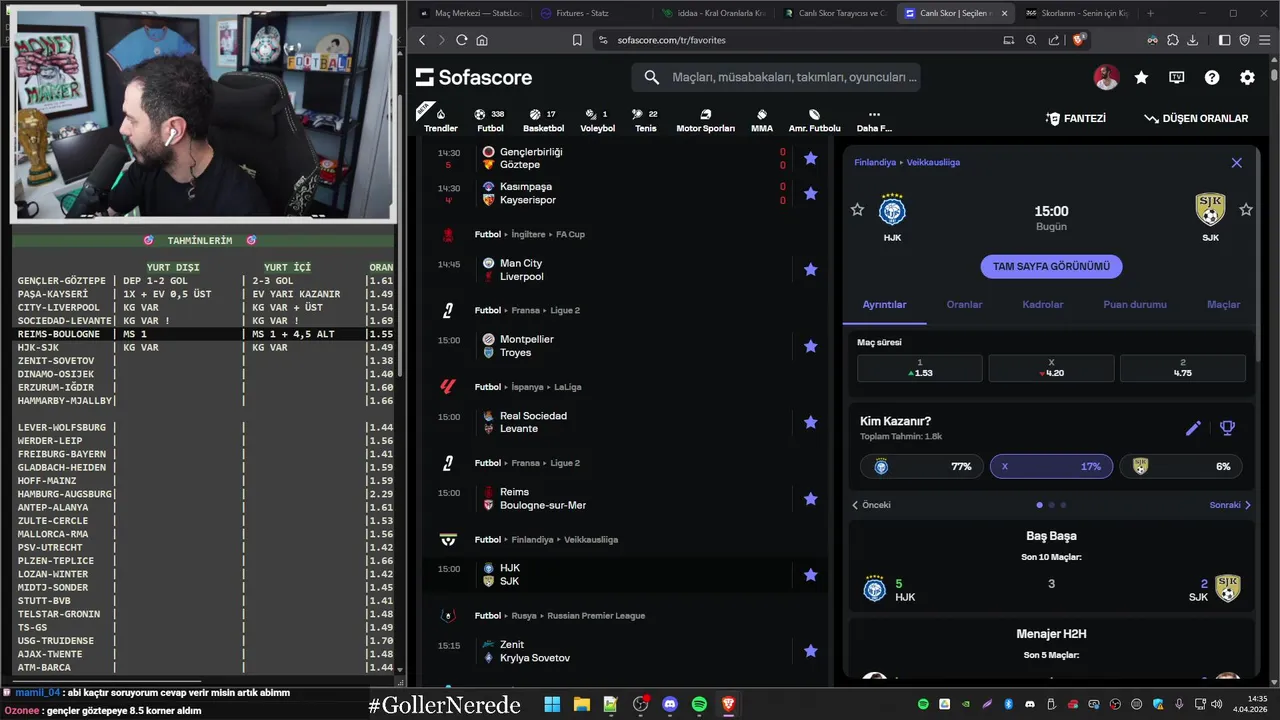This screenshot has height=720, width=1280.
Task: Click the first carousel dot indicator
Action: [x=1040, y=505]
